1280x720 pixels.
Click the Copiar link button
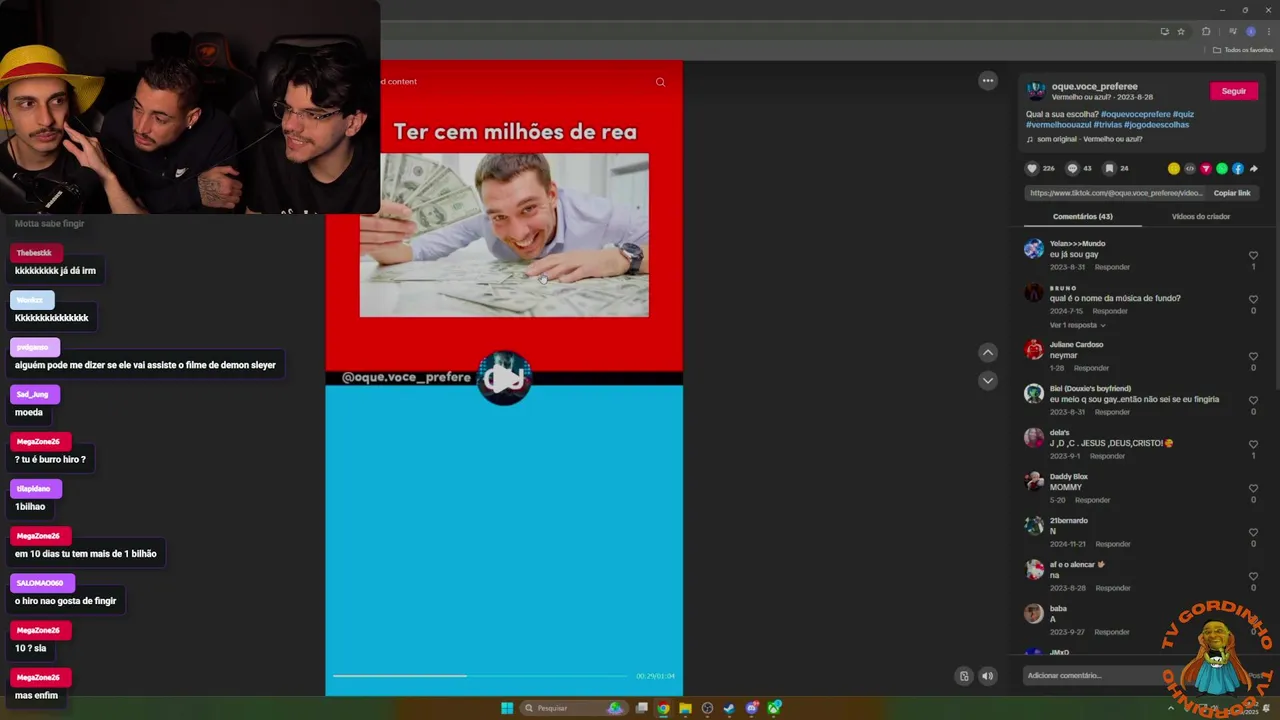1232,193
